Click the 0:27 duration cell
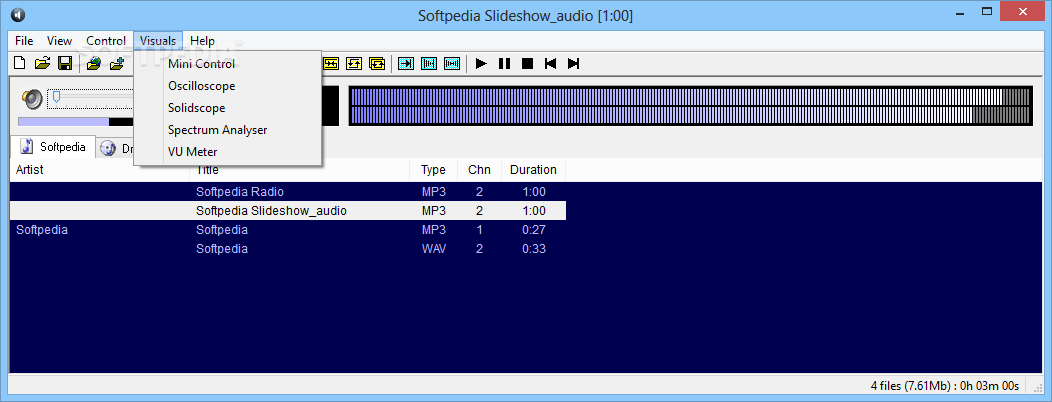Image resolution: width=1052 pixels, height=402 pixels. click(x=533, y=230)
